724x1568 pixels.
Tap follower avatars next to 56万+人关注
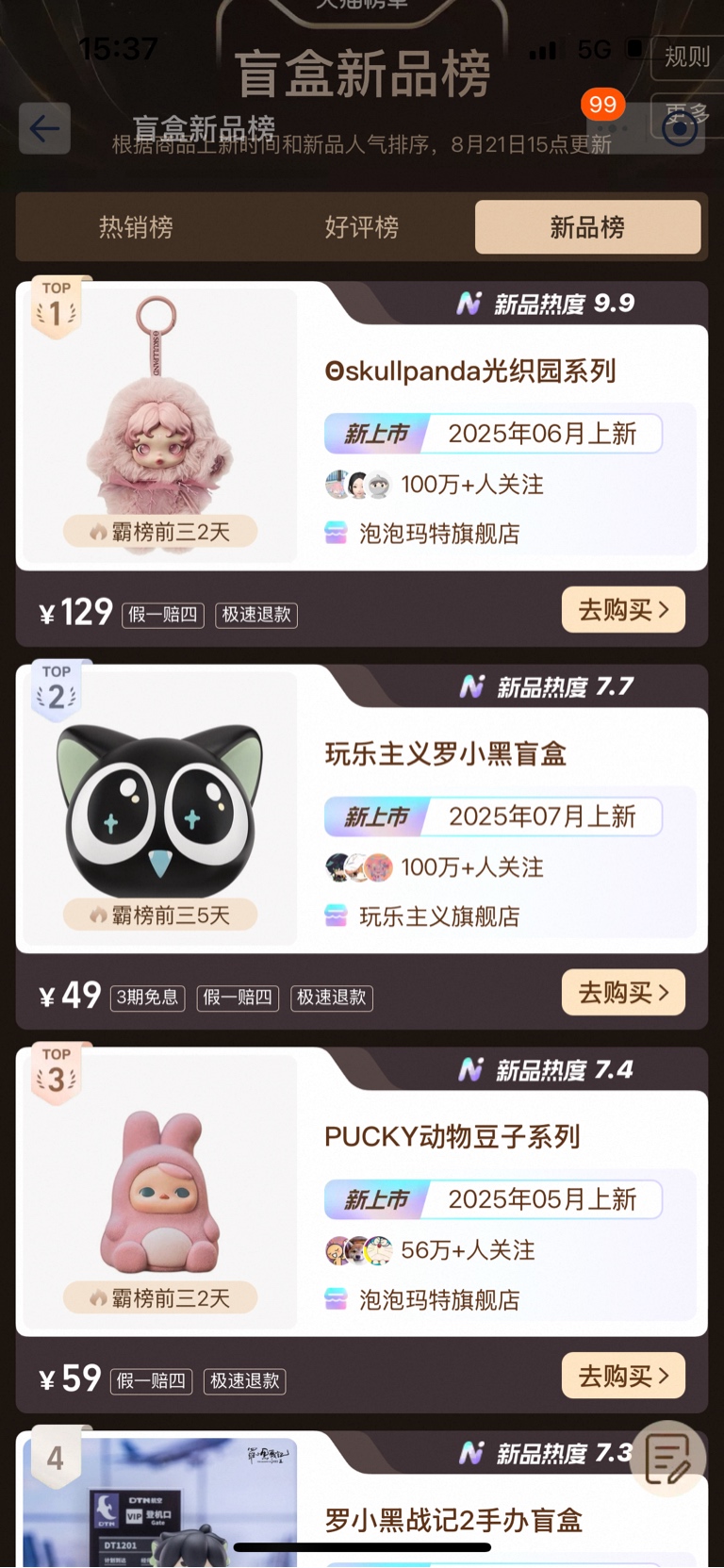(x=359, y=1250)
